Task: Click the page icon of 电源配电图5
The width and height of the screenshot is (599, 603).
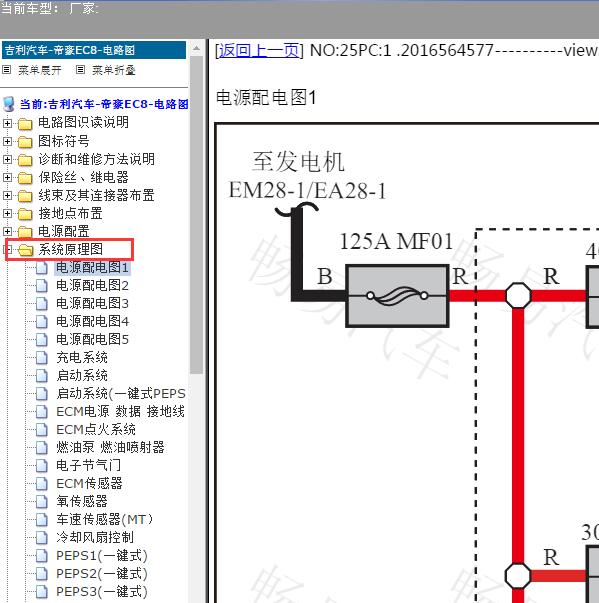Action: tap(42, 340)
